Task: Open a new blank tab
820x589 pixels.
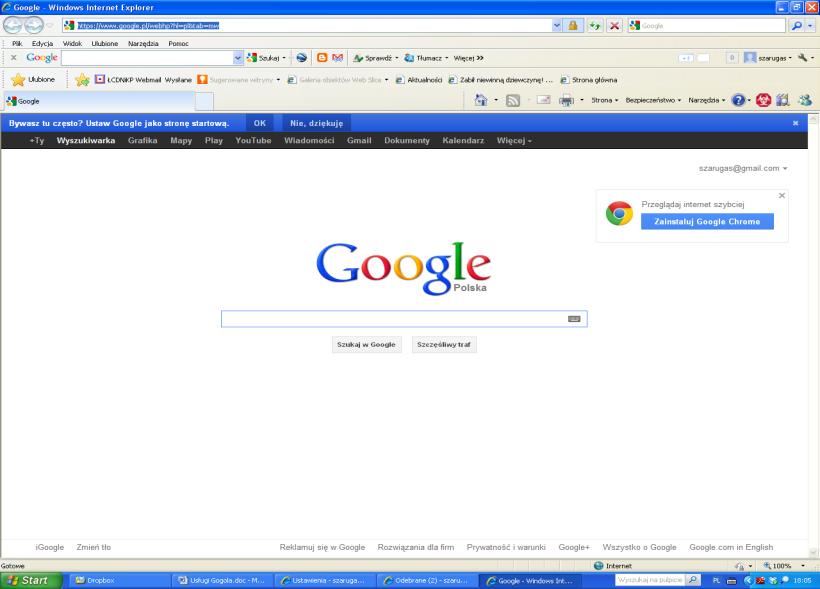Action: point(204,101)
